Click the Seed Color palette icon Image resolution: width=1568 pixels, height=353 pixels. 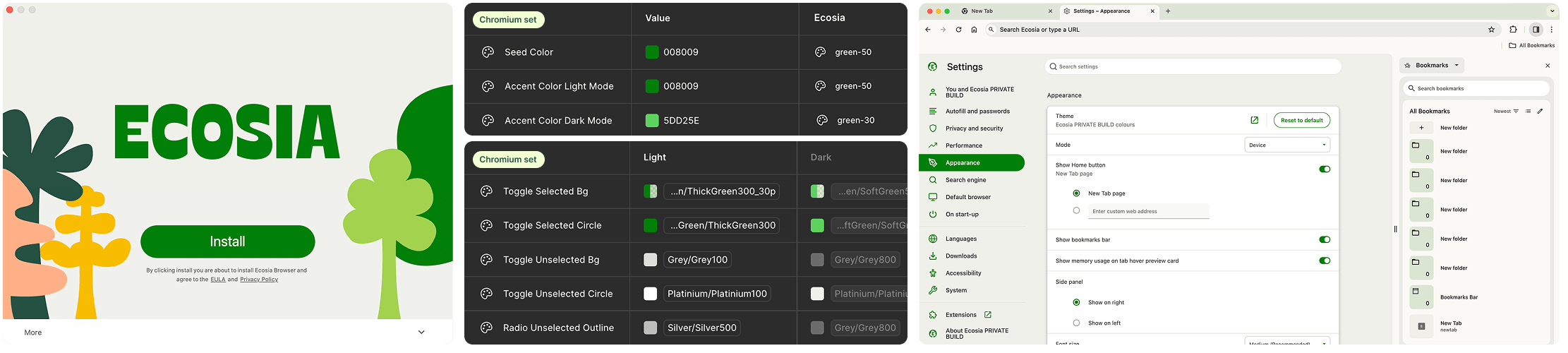488,52
